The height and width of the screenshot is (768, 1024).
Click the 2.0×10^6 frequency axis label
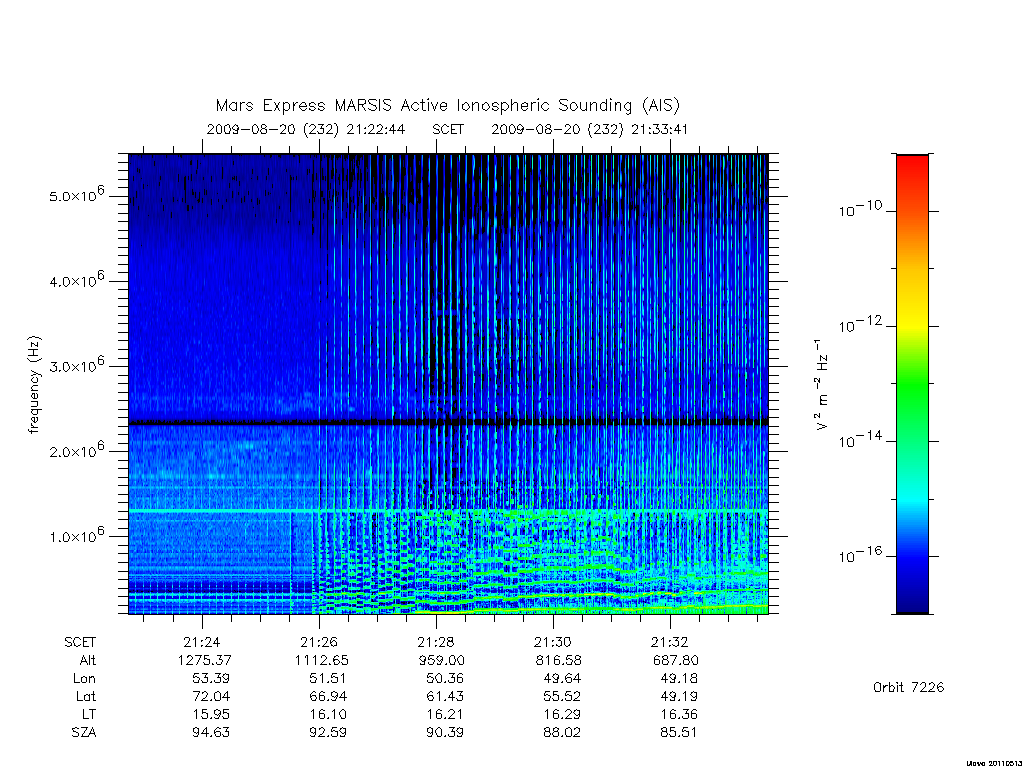pyautogui.click(x=76, y=450)
